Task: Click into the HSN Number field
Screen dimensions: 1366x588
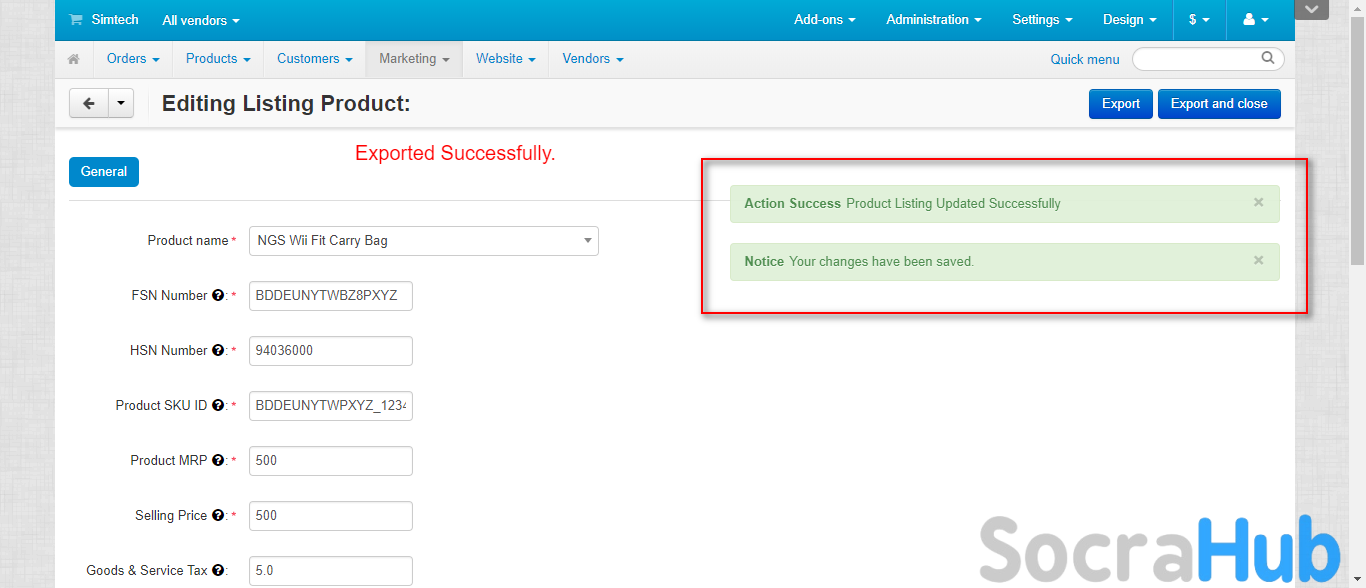Action: [x=330, y=351]
